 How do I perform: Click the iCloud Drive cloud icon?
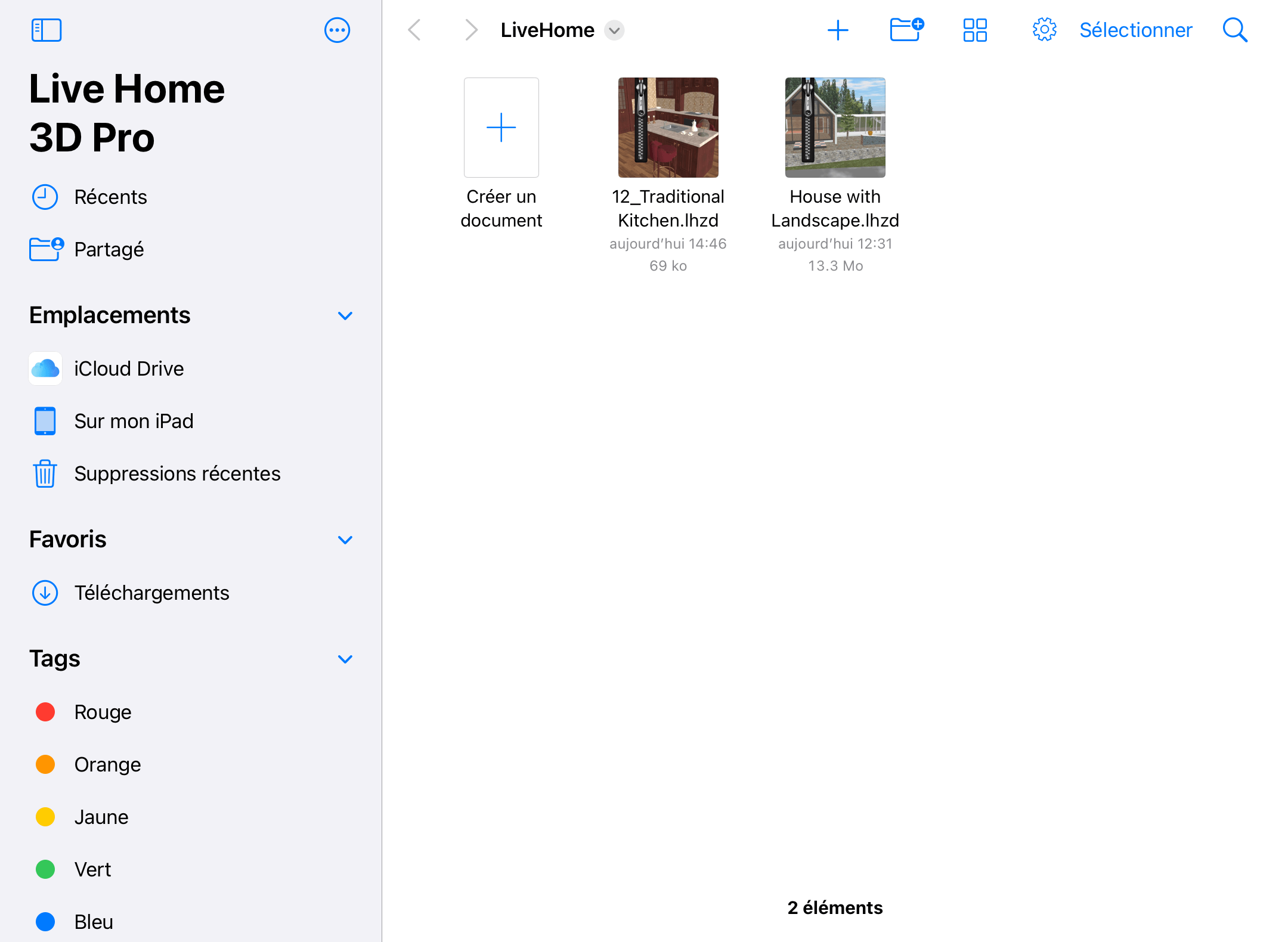[x=45, y=368]
